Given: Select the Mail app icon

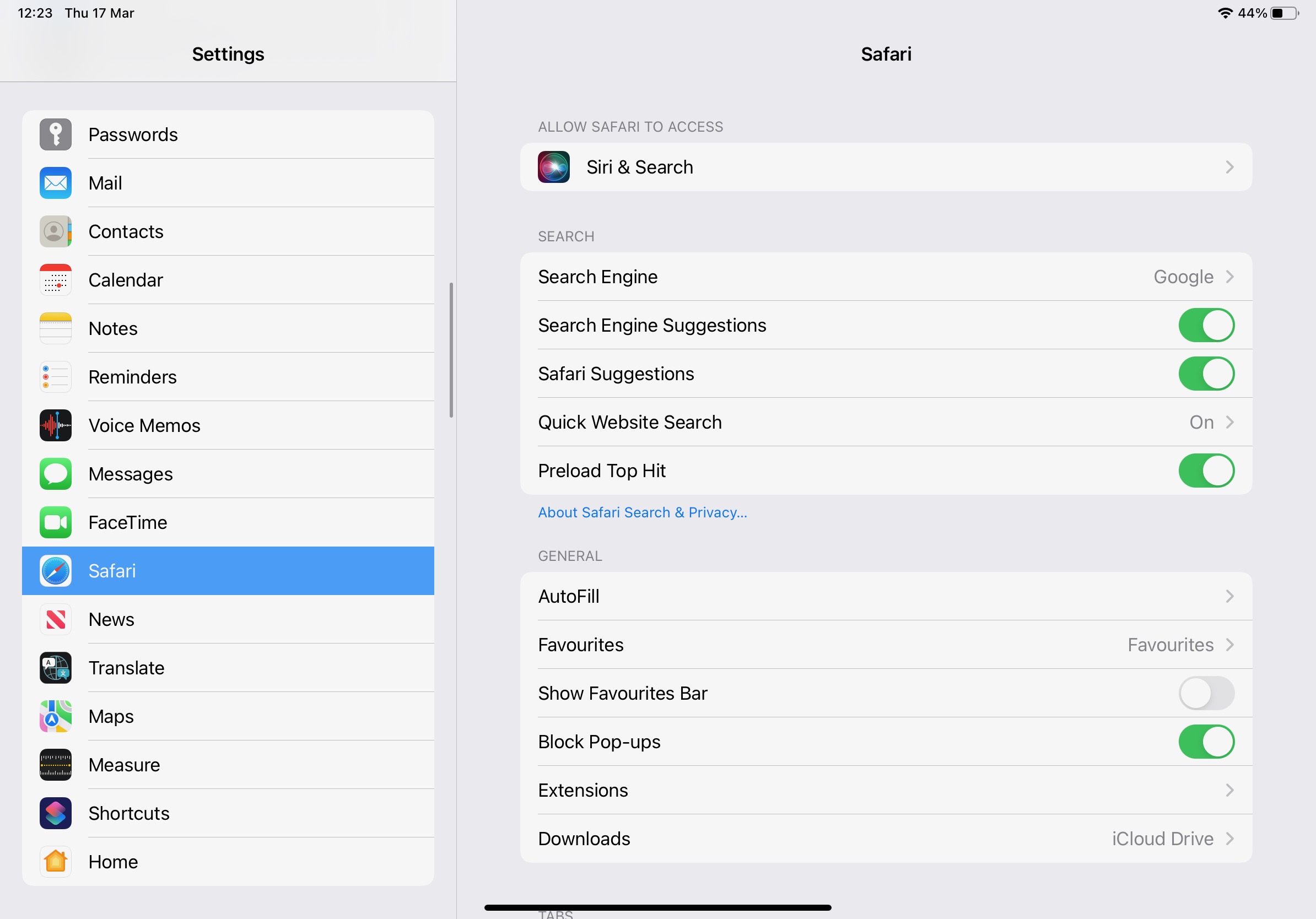Looking at the screenshot, I should click(x=55, y=183).
